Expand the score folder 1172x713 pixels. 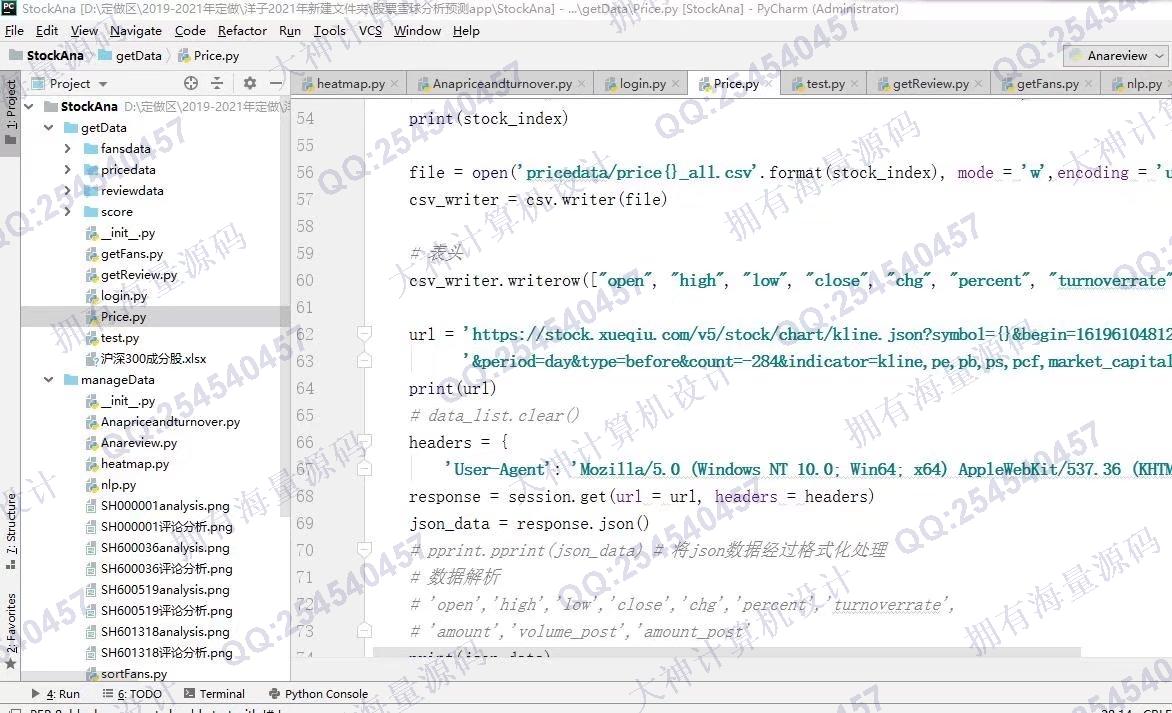pos(68,212)
